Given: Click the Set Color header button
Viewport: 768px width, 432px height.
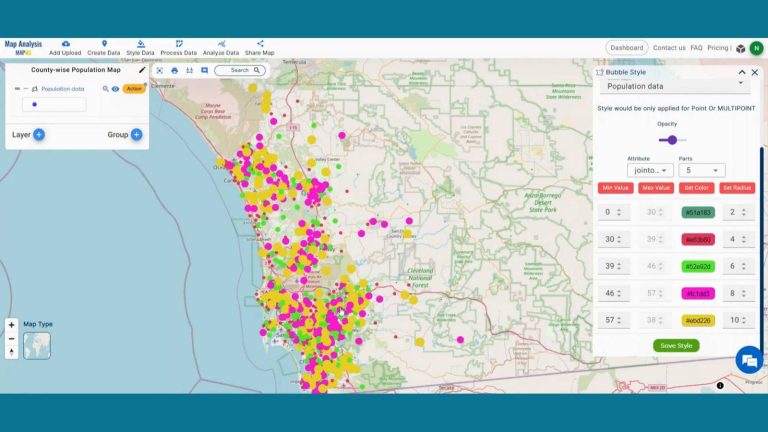Looking at the screenshot, I should point(696,188).
